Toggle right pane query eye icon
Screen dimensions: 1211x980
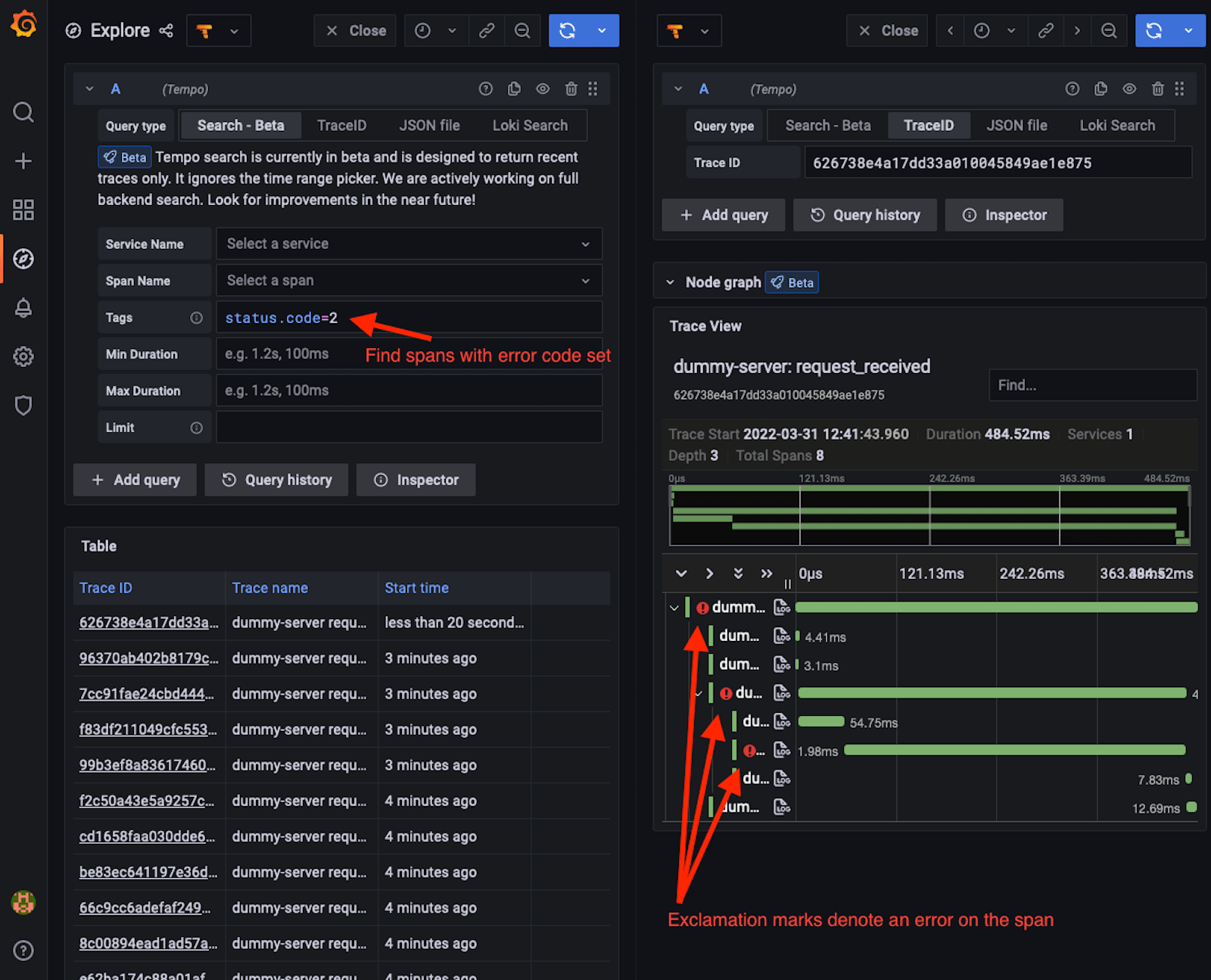pos(1129,89)
